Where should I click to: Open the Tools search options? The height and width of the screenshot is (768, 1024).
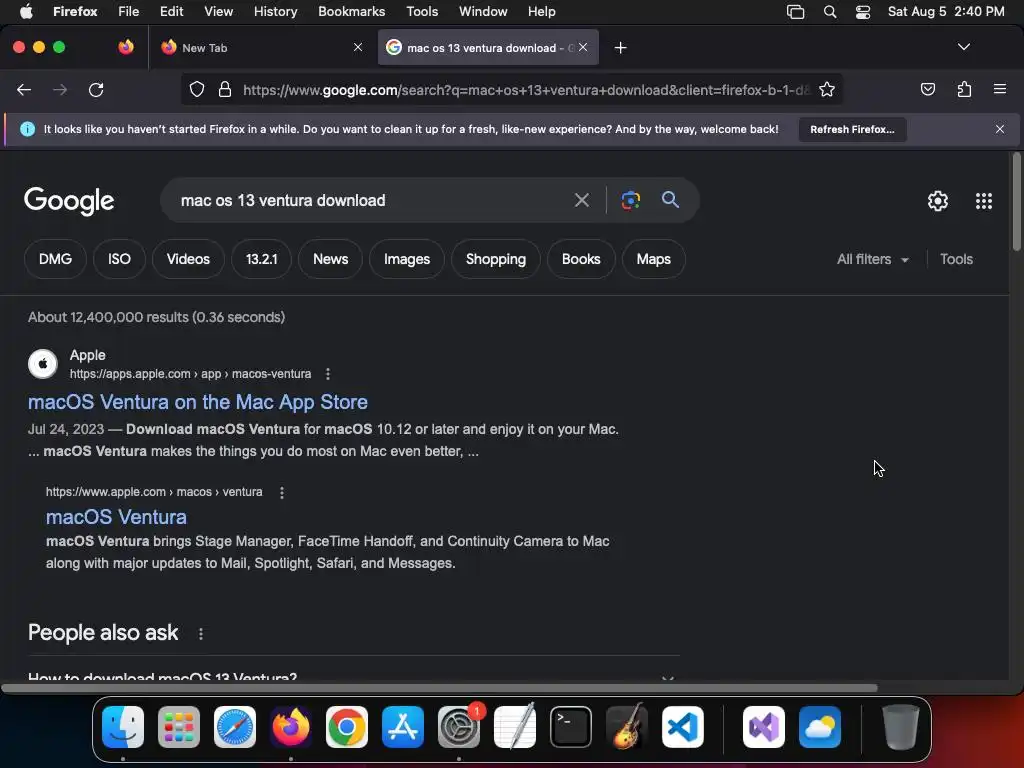pyautogui.click(x=956, y=259)
